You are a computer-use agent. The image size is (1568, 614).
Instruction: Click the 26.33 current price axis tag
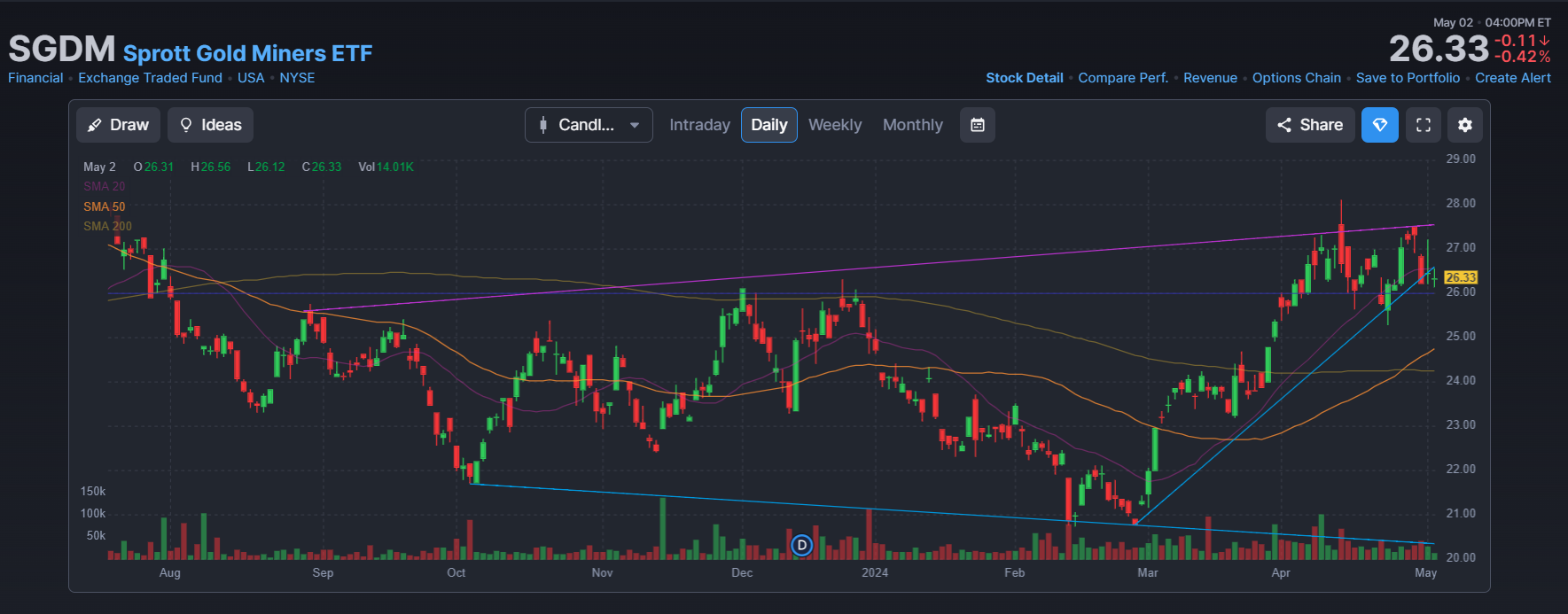pos(1461,277)
